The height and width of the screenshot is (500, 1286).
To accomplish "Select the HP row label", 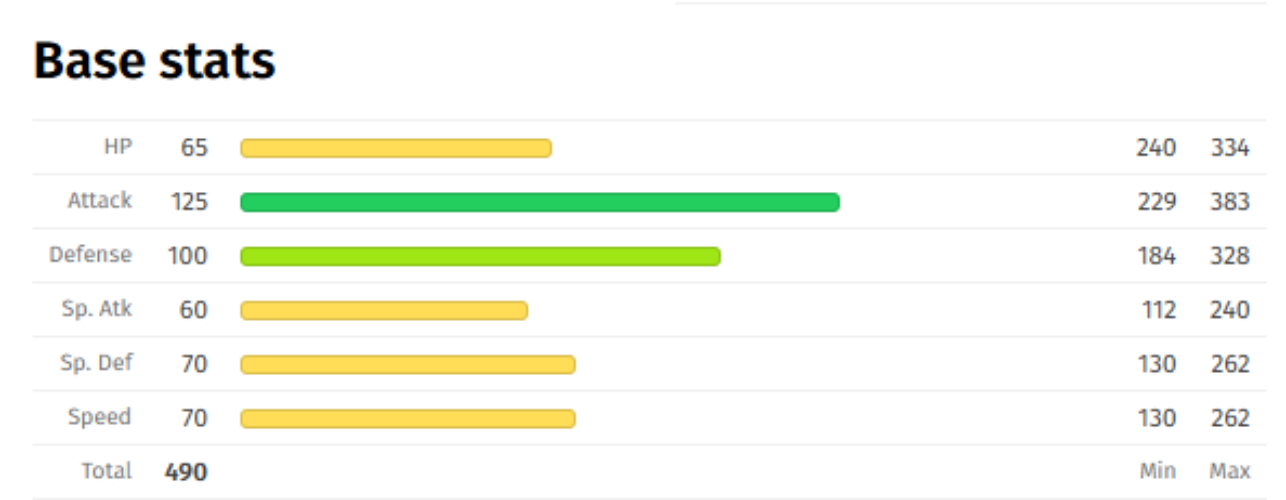I will click(118, 147).
